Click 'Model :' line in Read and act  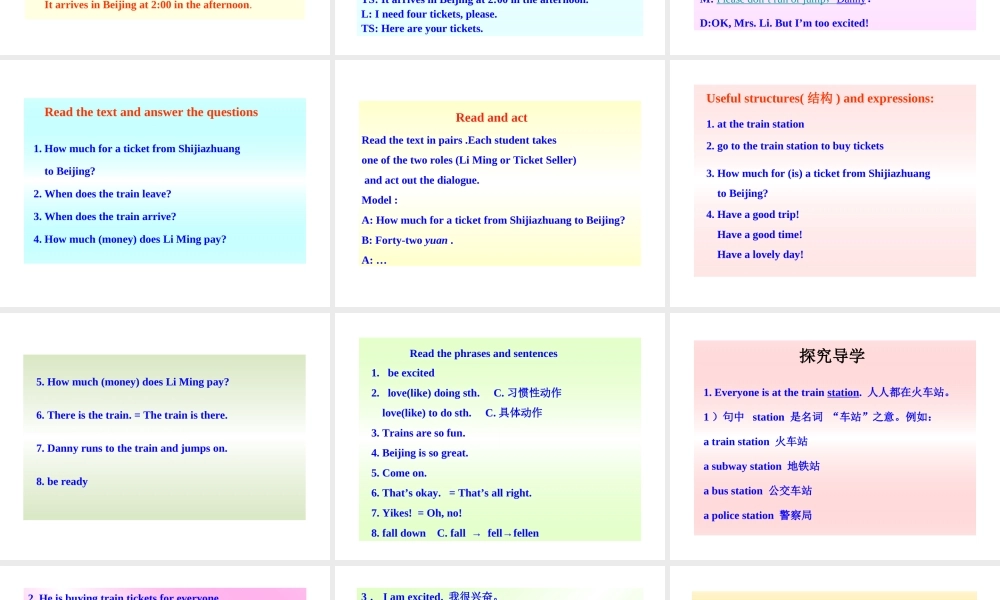[379, 200]
